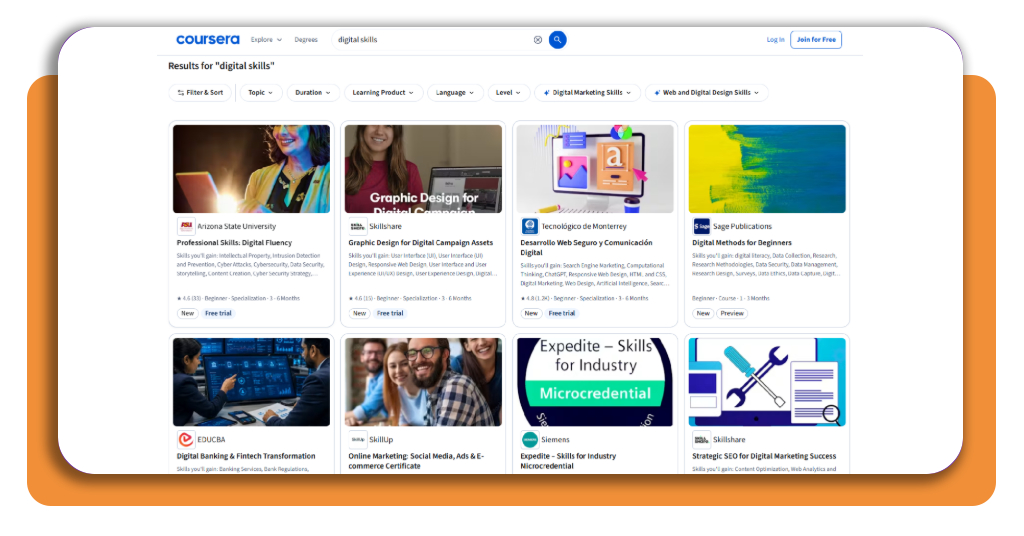Click the Tecnológico de Monterrey logo icon
1024x536 pixels.
point(529,227)
